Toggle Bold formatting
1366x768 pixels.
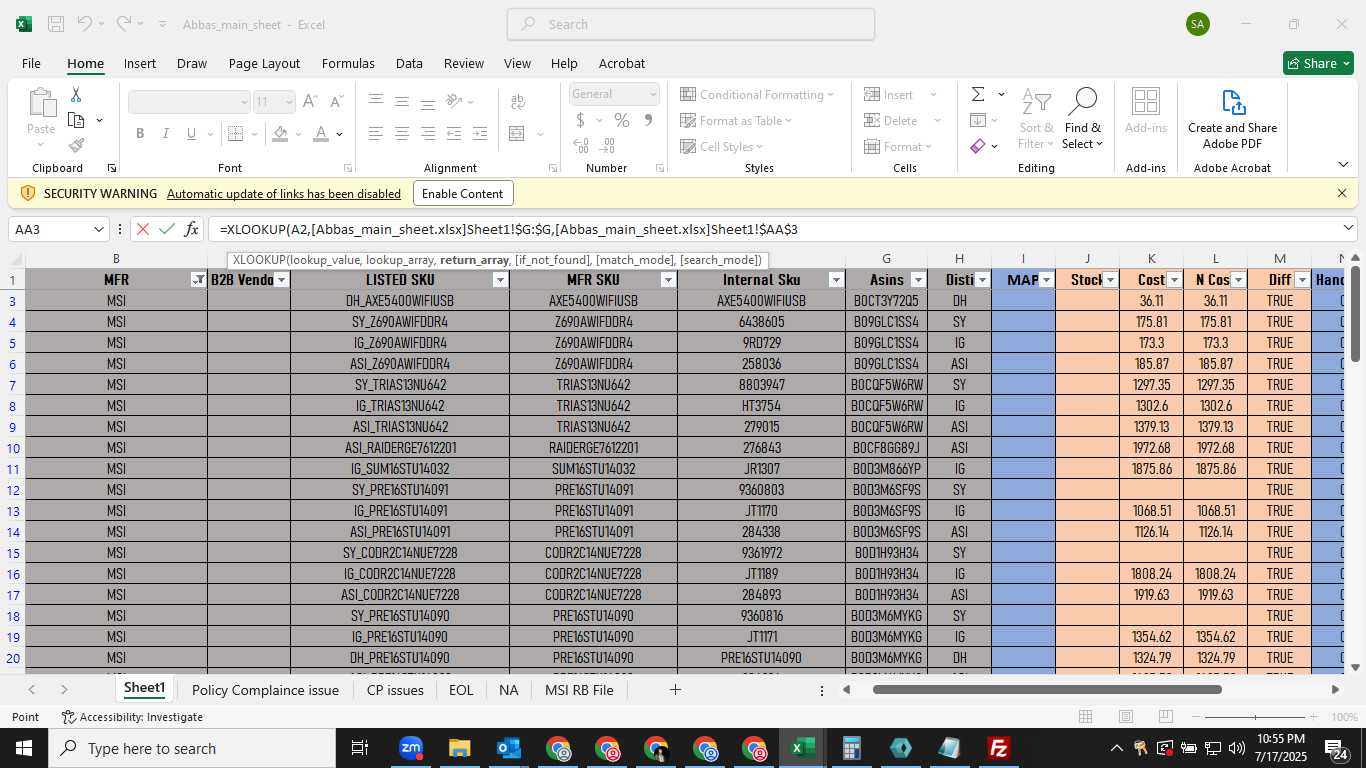140,134
